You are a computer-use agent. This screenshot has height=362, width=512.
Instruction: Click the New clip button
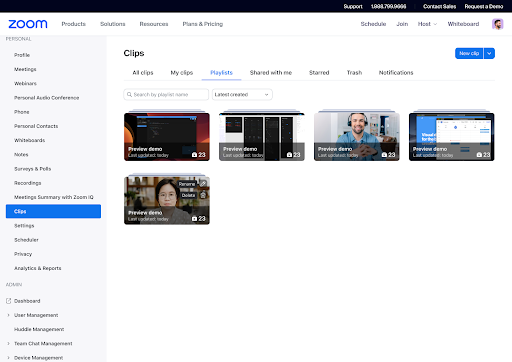(469, 53)
